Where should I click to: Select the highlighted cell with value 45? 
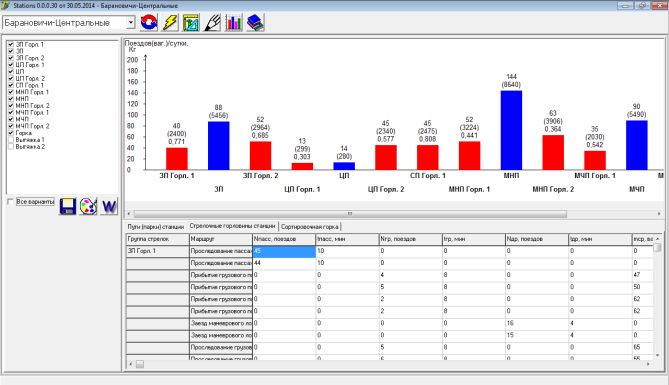click(284, 251)
